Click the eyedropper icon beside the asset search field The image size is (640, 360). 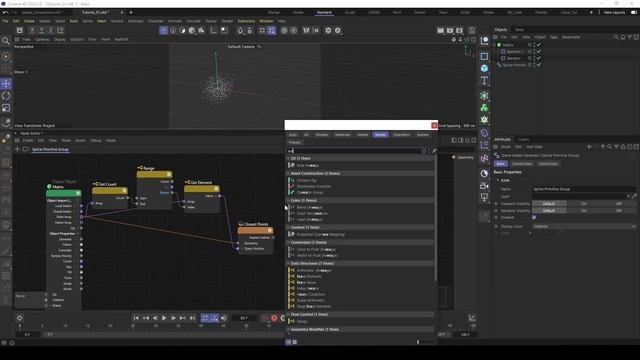coord(433,151)
